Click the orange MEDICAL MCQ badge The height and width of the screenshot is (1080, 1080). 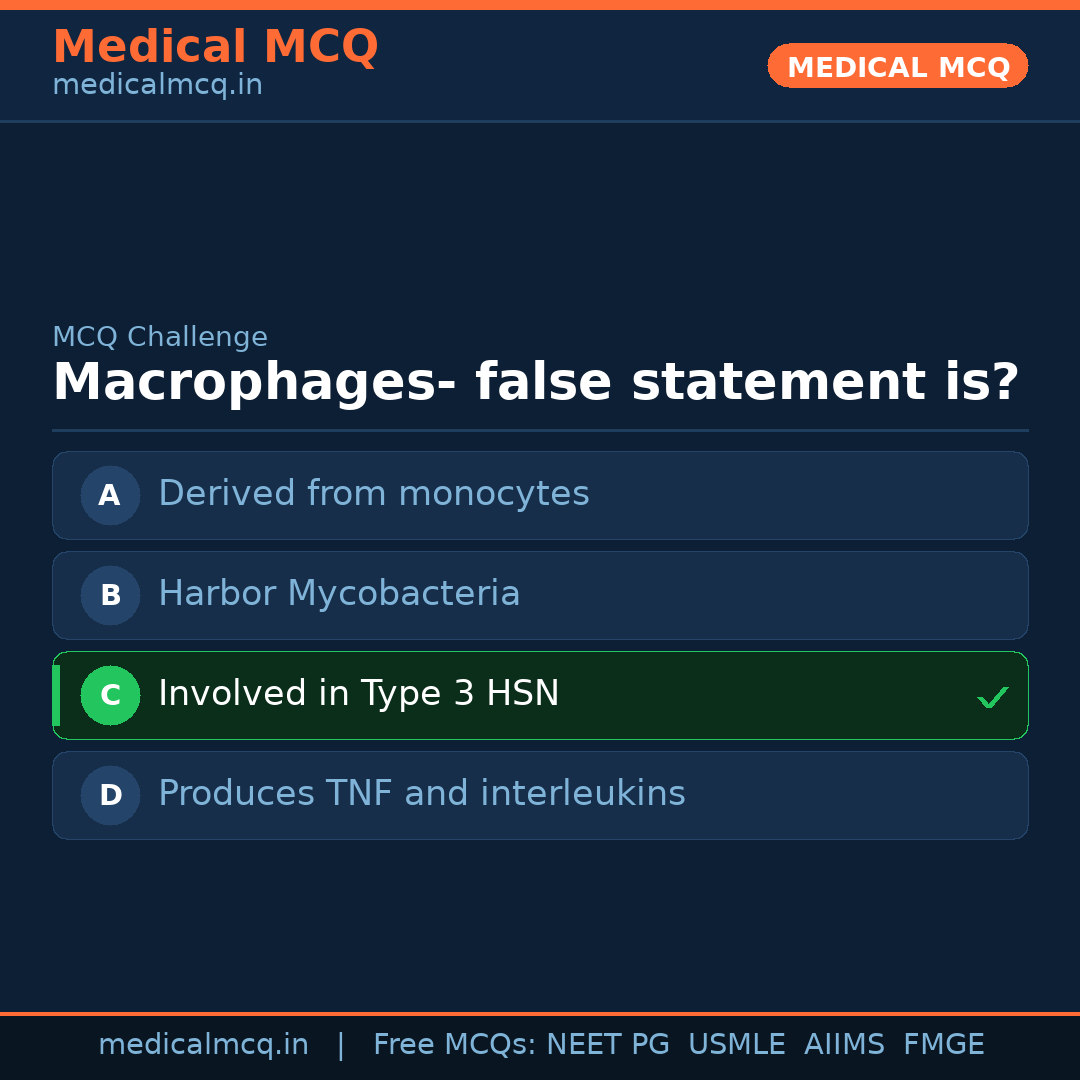coord(897,66)
